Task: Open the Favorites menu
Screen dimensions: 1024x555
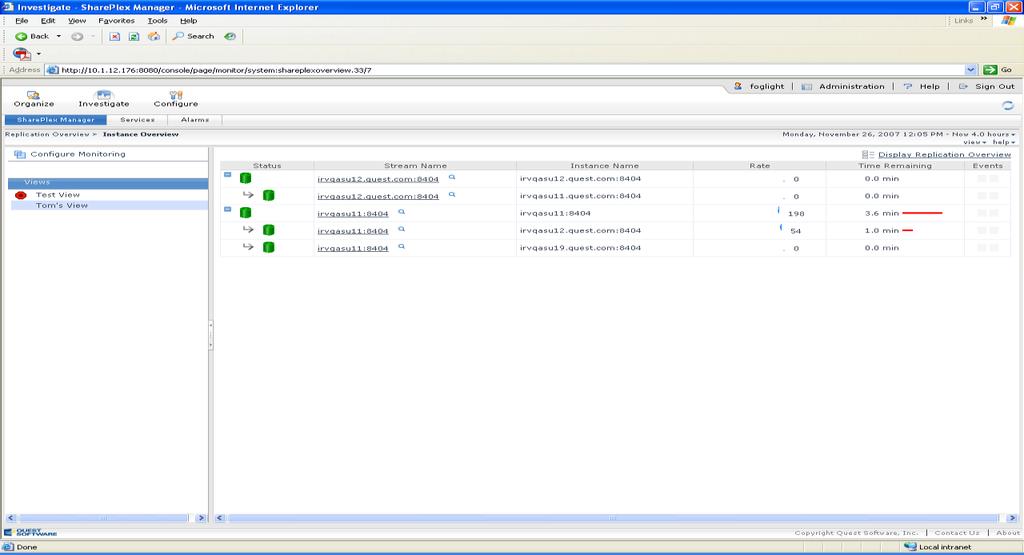Action: point(116,20)
